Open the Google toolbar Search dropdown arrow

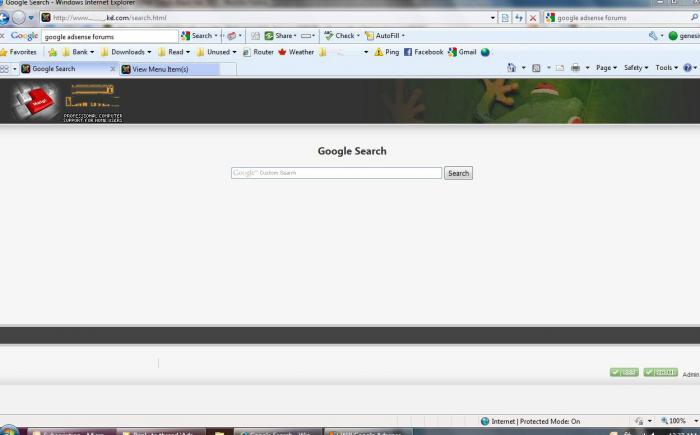pyautogui.click(x=216, y=36)
